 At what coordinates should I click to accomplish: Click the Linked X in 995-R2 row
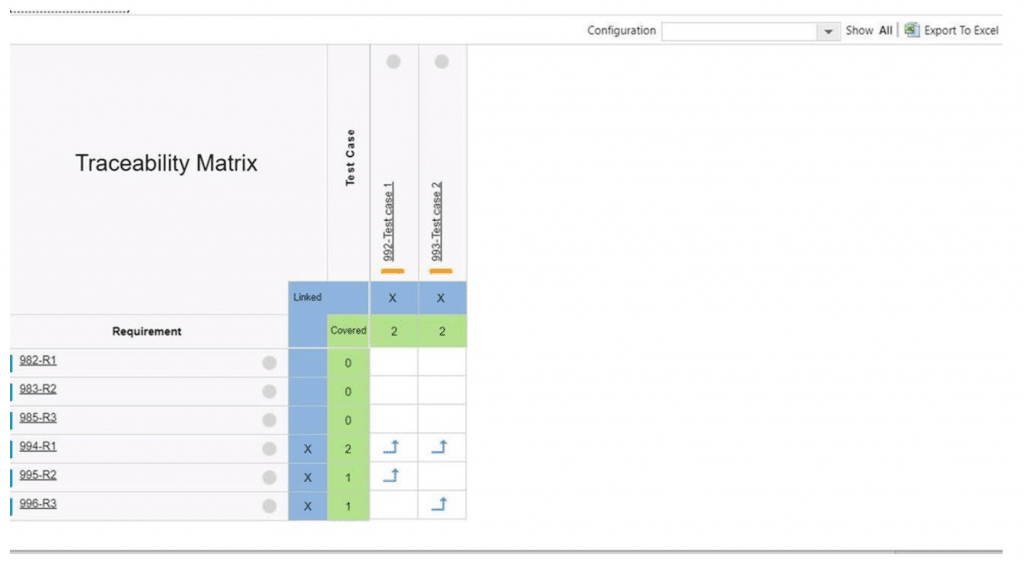(x=308, y=478)
